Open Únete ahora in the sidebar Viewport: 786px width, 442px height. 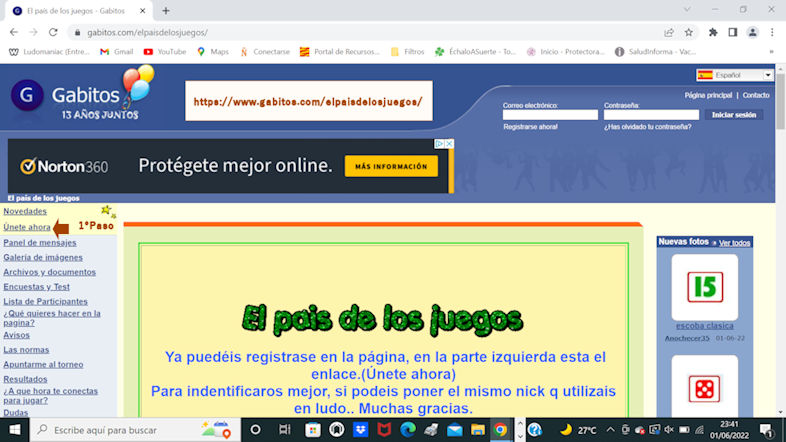click(x=27, y=227)
